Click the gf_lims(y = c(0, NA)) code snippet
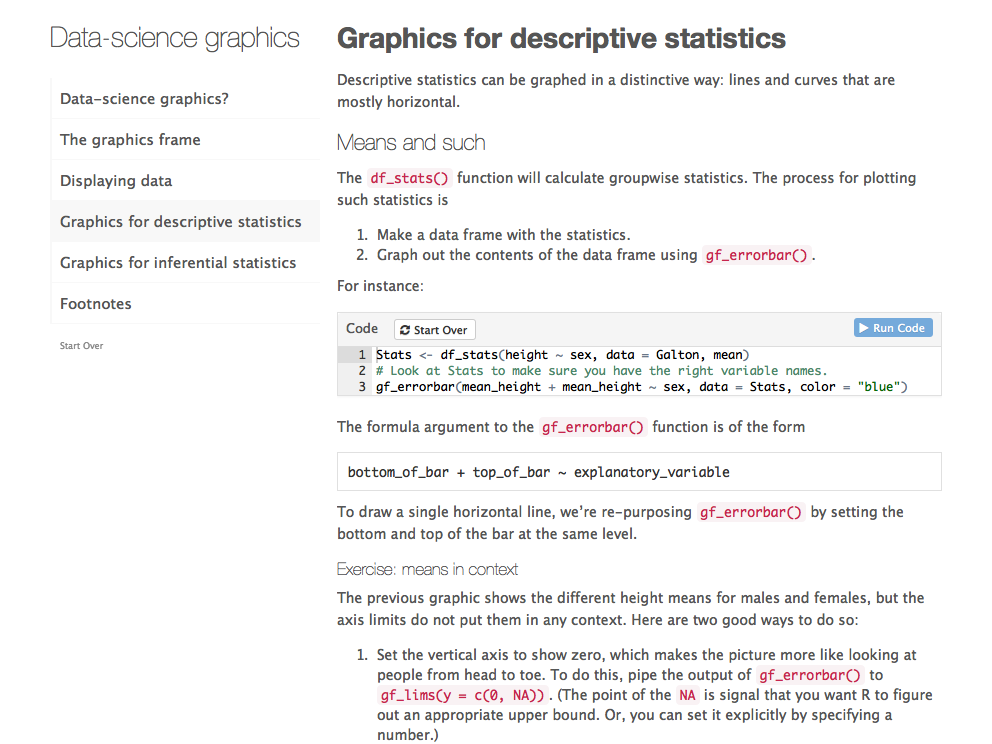Viewport: 992px width, 744px height. (x=461, y=695)
